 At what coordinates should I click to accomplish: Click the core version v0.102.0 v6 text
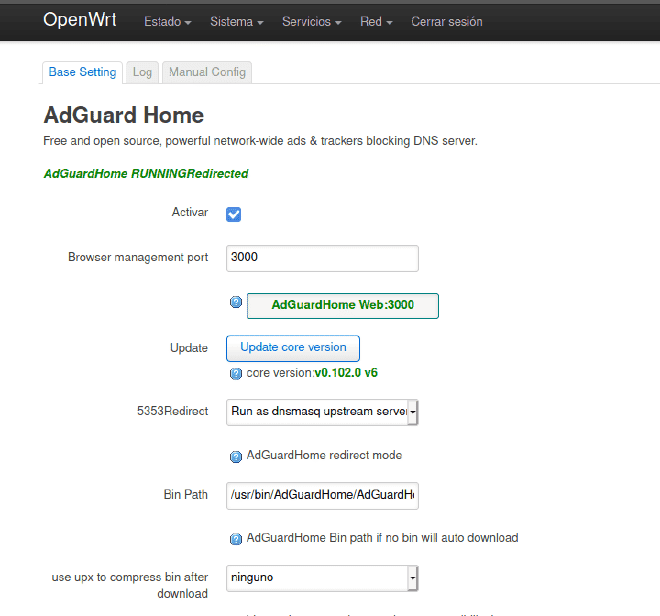(312, 373)
